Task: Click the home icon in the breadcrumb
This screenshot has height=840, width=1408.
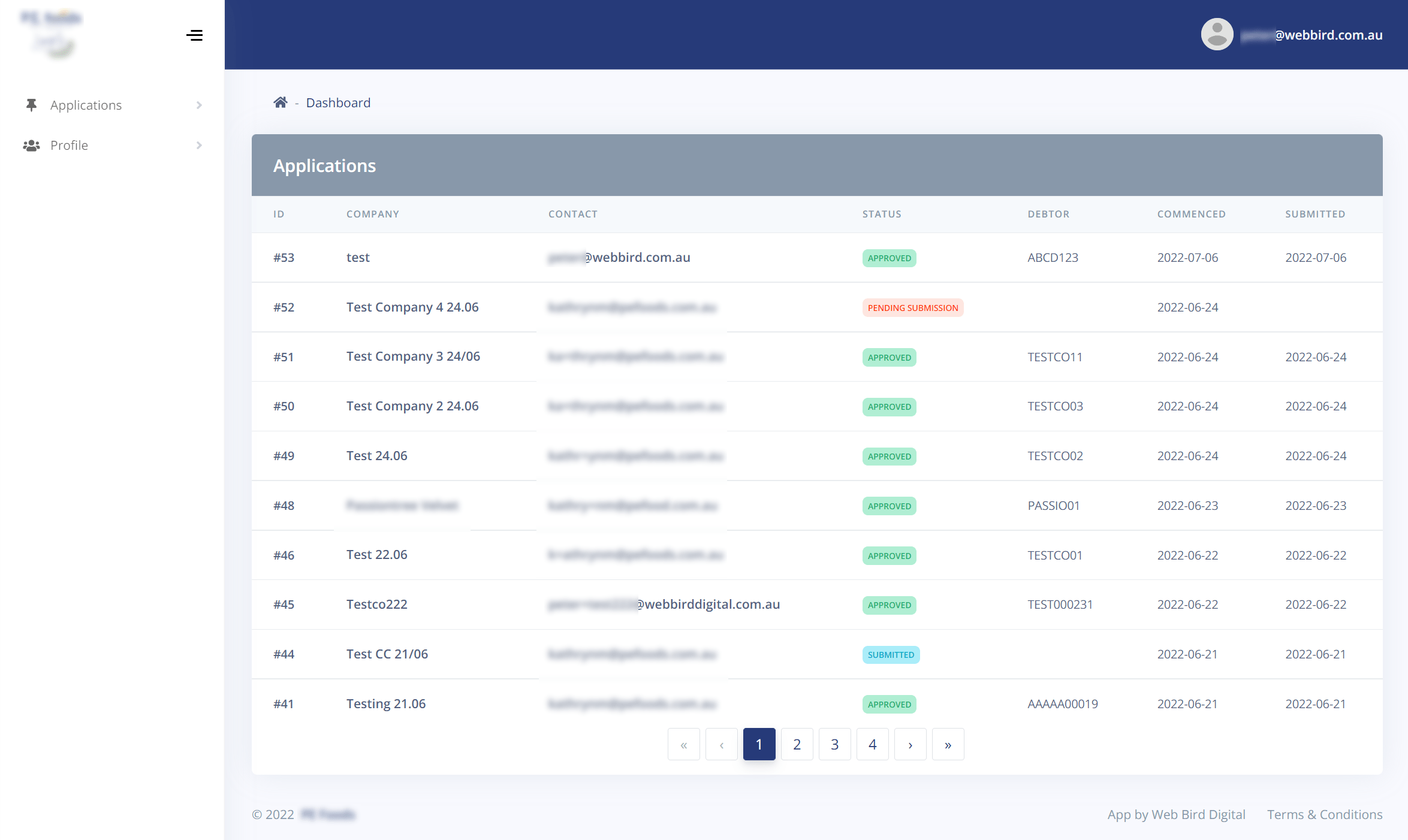Action: (x=280, y=102)
